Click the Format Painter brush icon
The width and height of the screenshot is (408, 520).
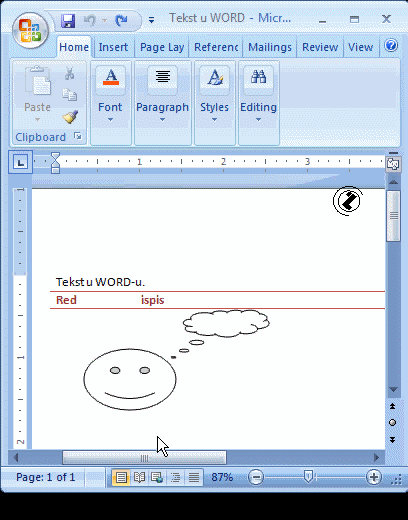click(70, 117)
